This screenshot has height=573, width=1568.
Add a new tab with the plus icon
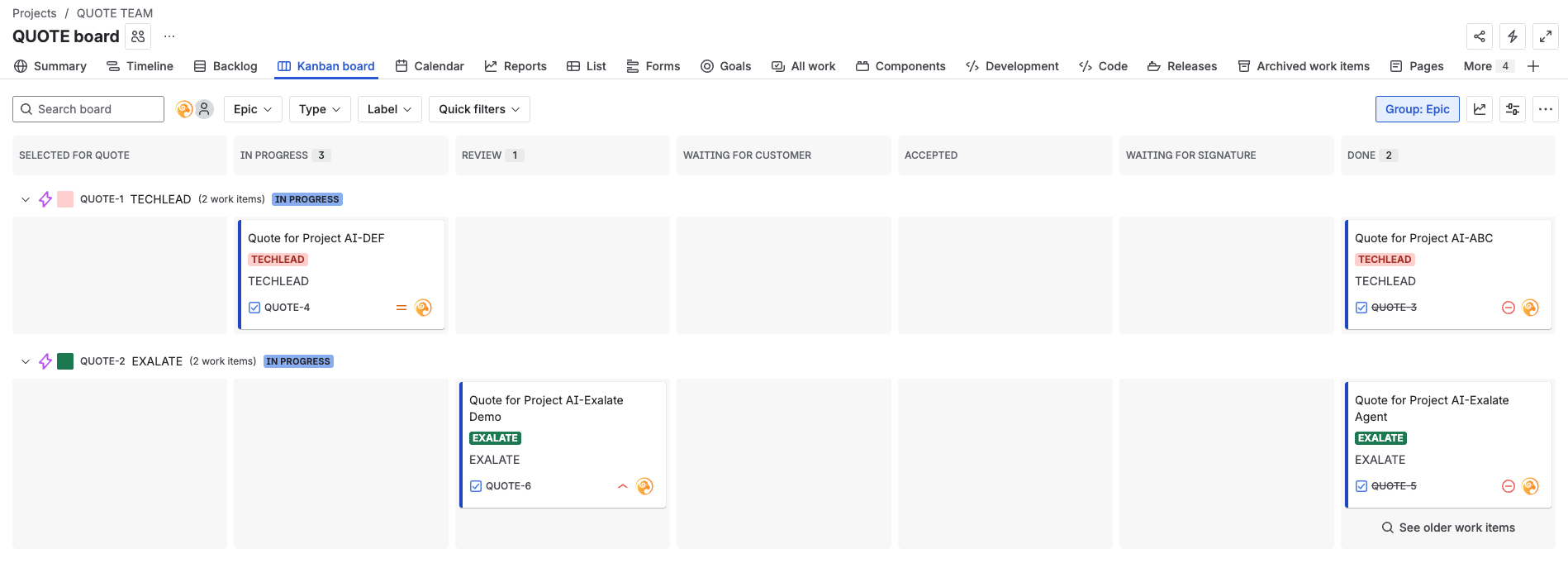pyautogui.click(x=1533, y=66)
